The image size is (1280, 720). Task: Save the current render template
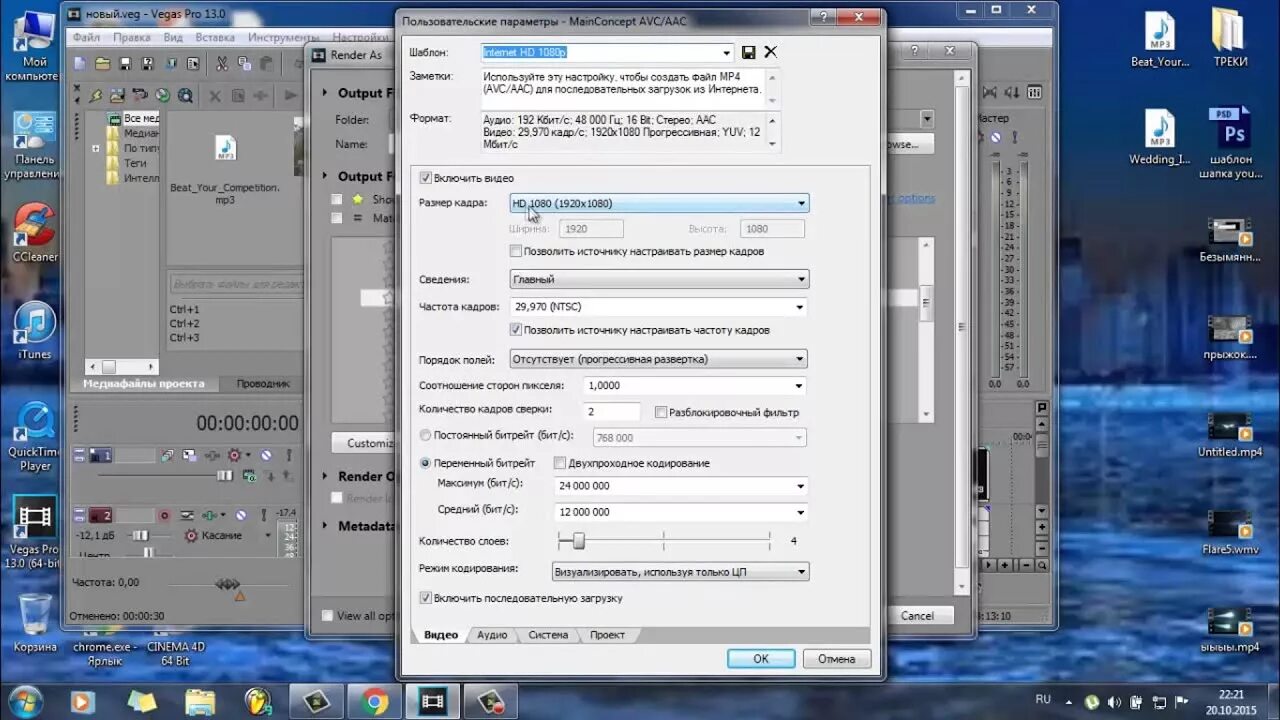(749, 52)
